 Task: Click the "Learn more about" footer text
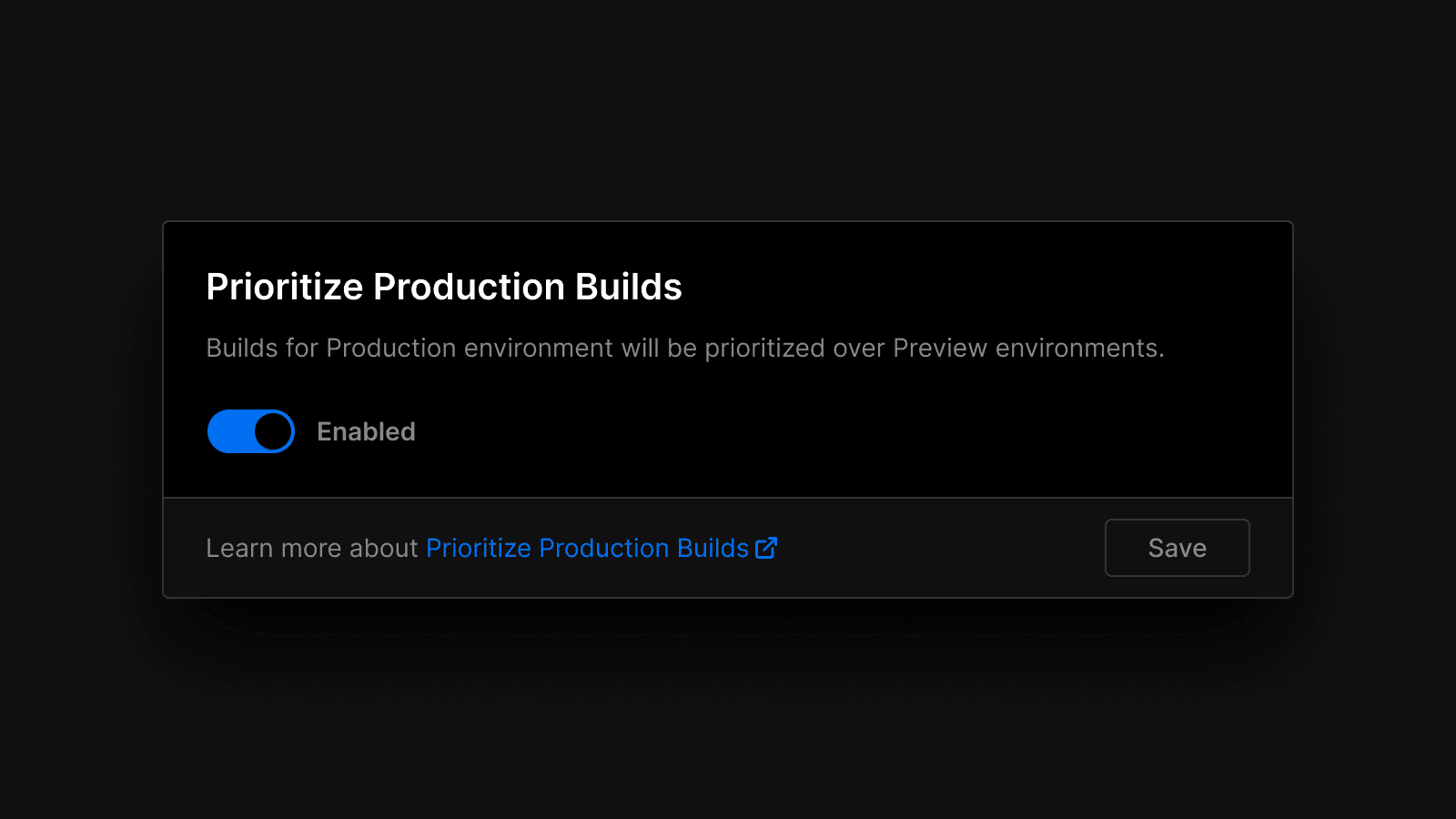311,548
